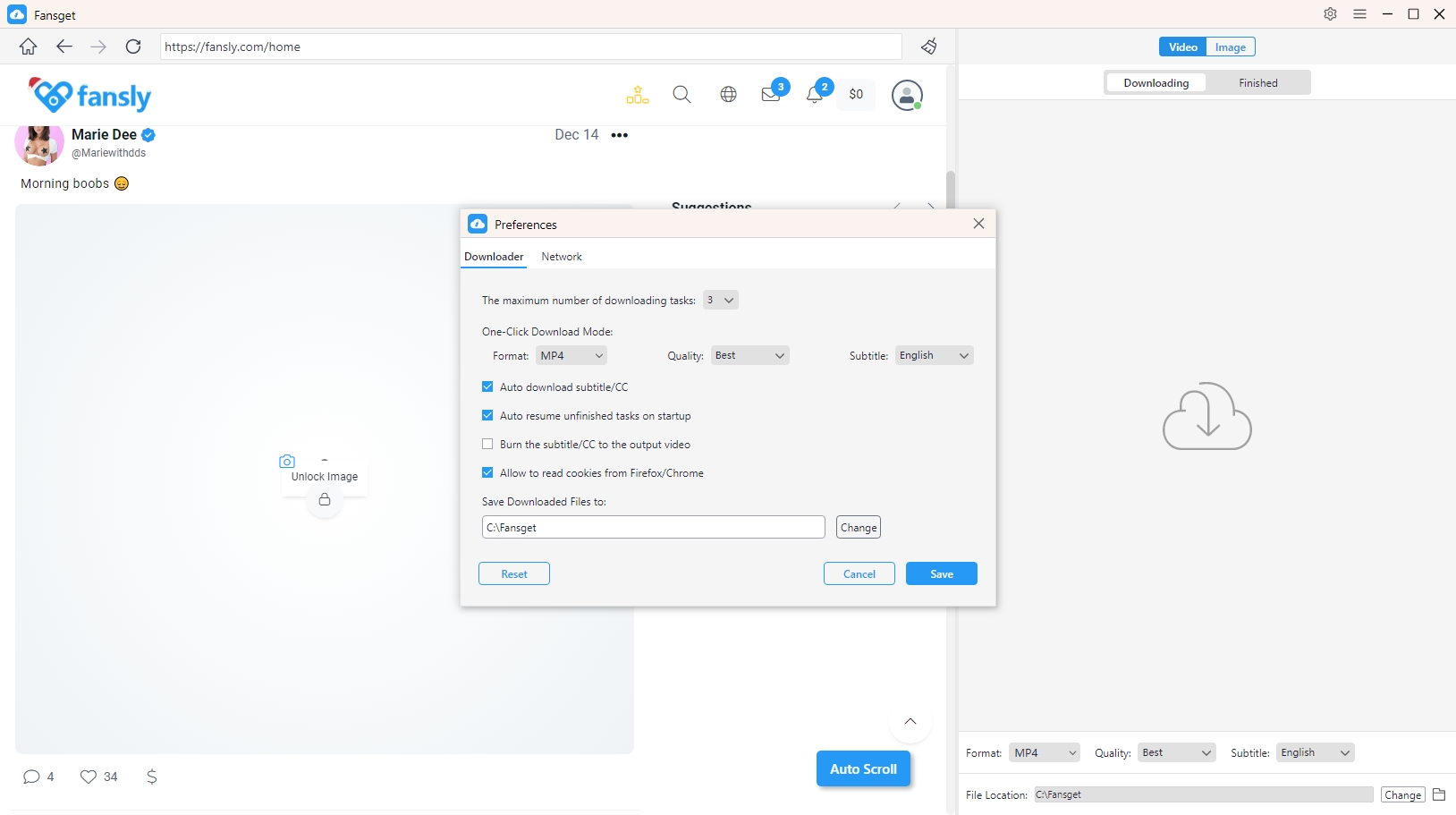Enable Burn the subtitle/CC to output video
Viewport: 1456px width, 815px height.
pos(487,445)
